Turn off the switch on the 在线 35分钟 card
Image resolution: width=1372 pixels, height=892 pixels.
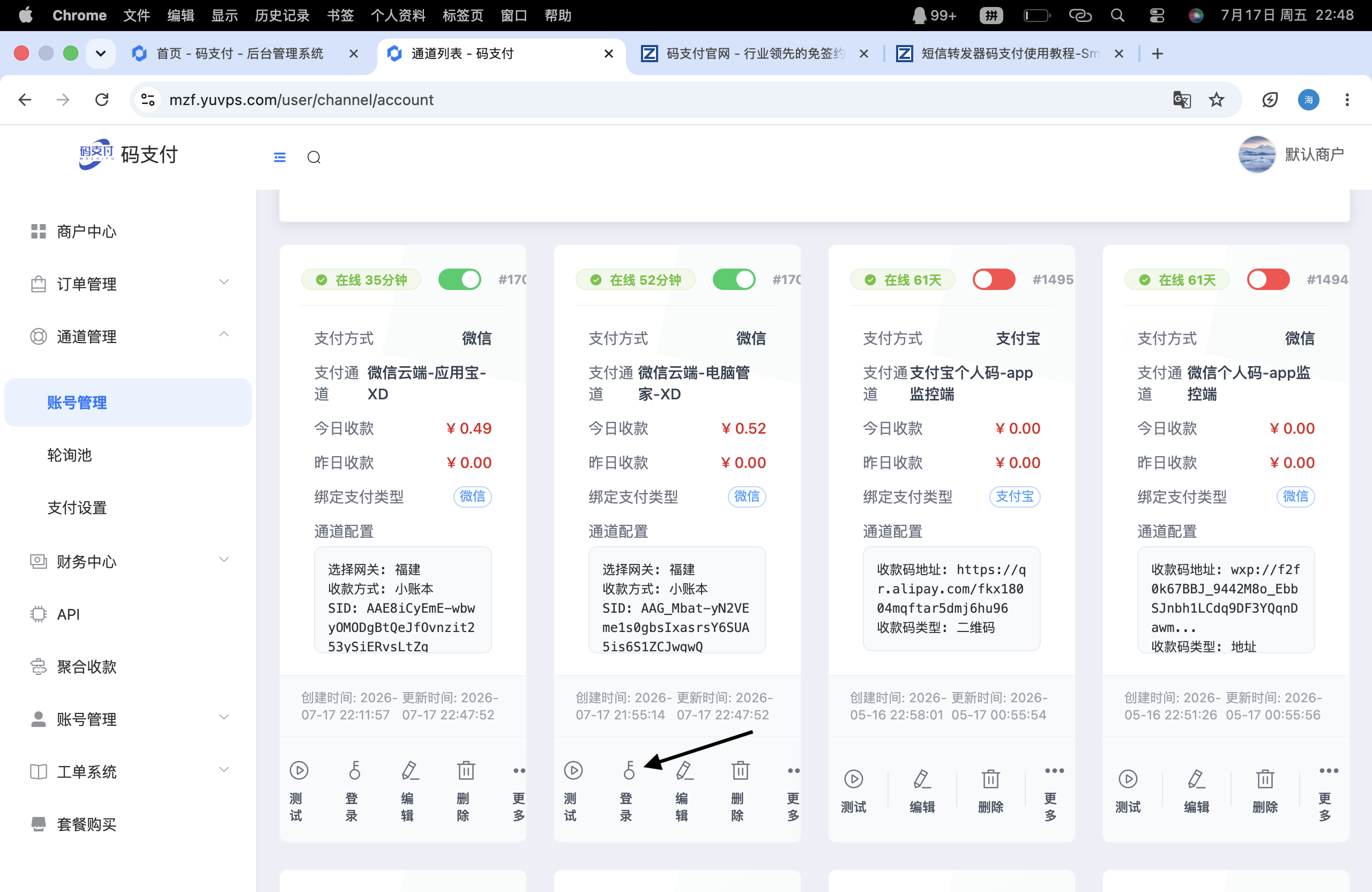[459, 280]
